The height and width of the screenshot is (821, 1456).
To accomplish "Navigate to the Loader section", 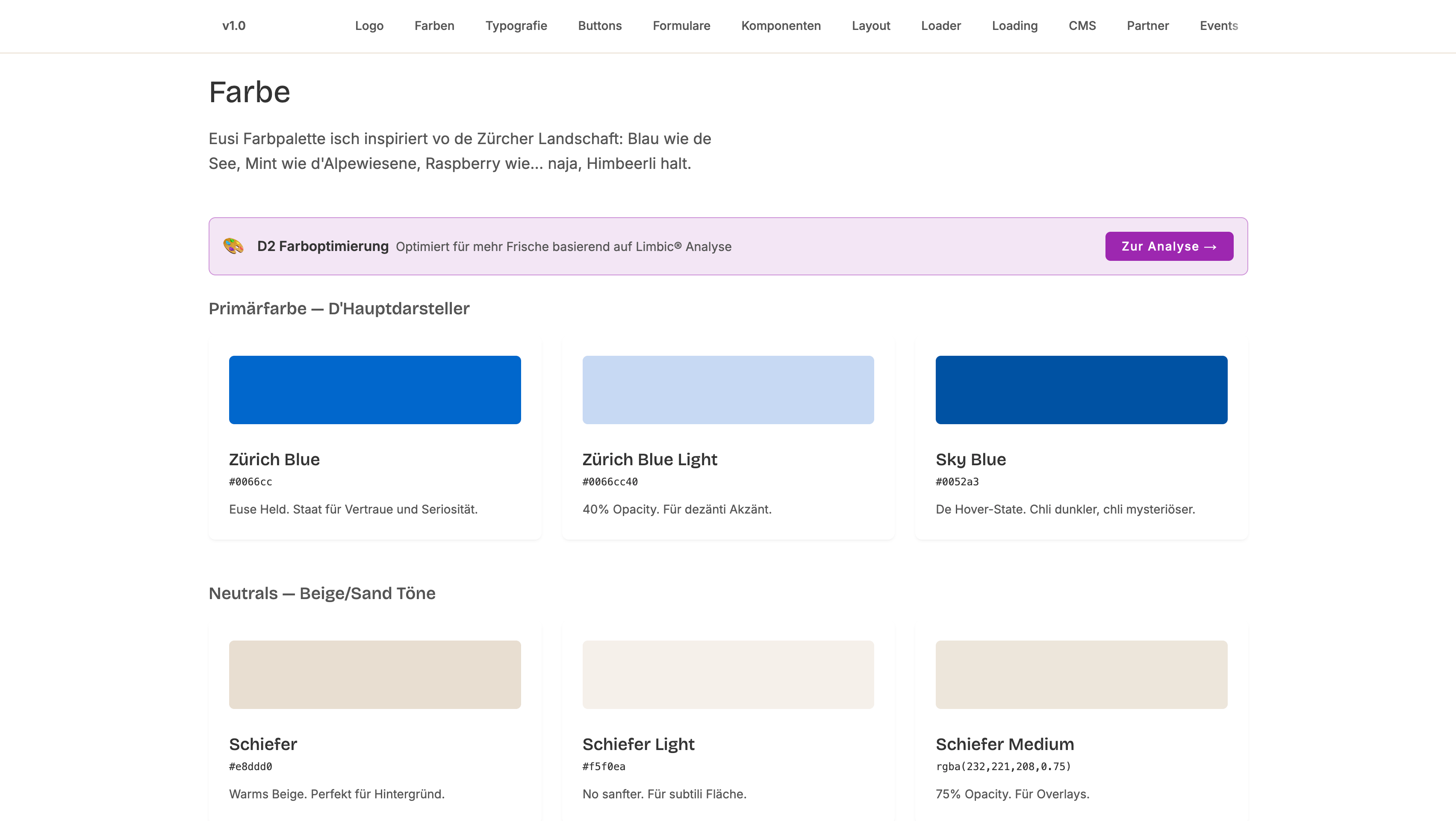I will point(940,26).
